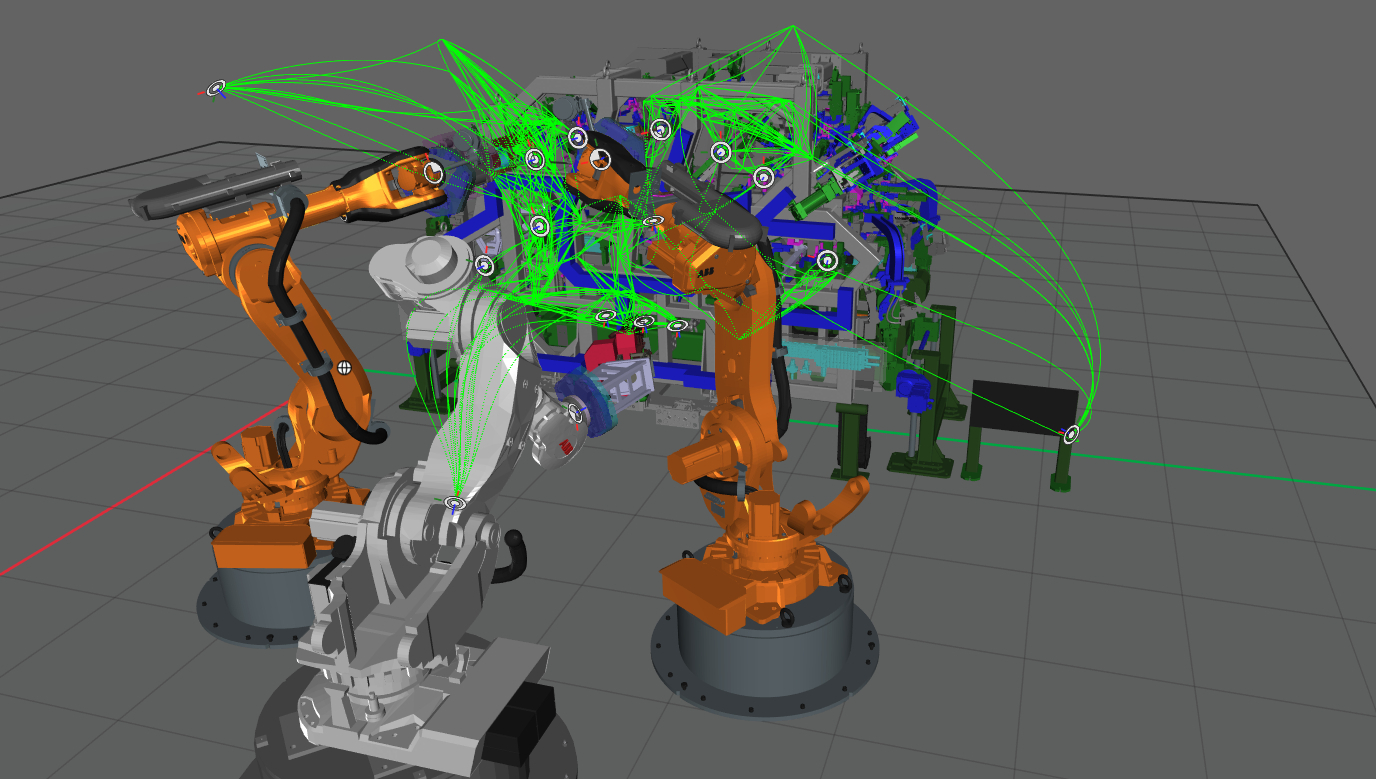
Task: Click the leftmost of the three low waypoint markers
Action: [605, 317]
